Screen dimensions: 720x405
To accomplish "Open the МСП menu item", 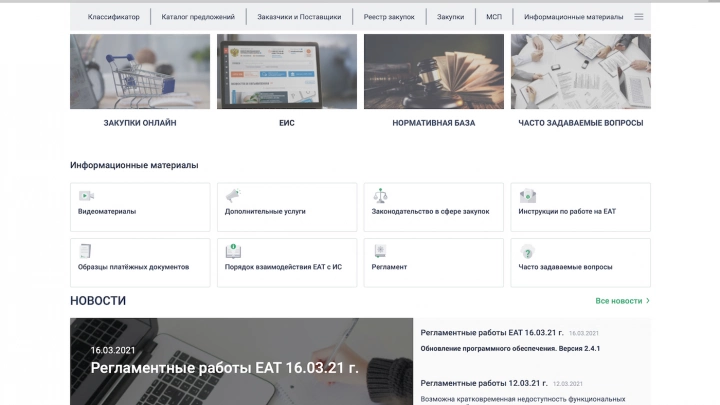I will click(494, 17).
